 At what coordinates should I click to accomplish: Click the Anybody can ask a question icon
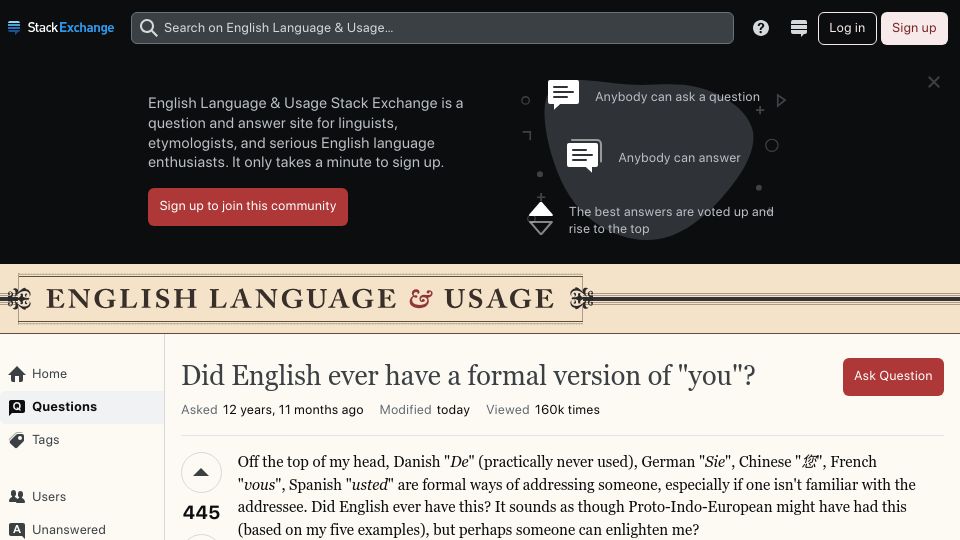pyautogui.click(x=563, y=94)
